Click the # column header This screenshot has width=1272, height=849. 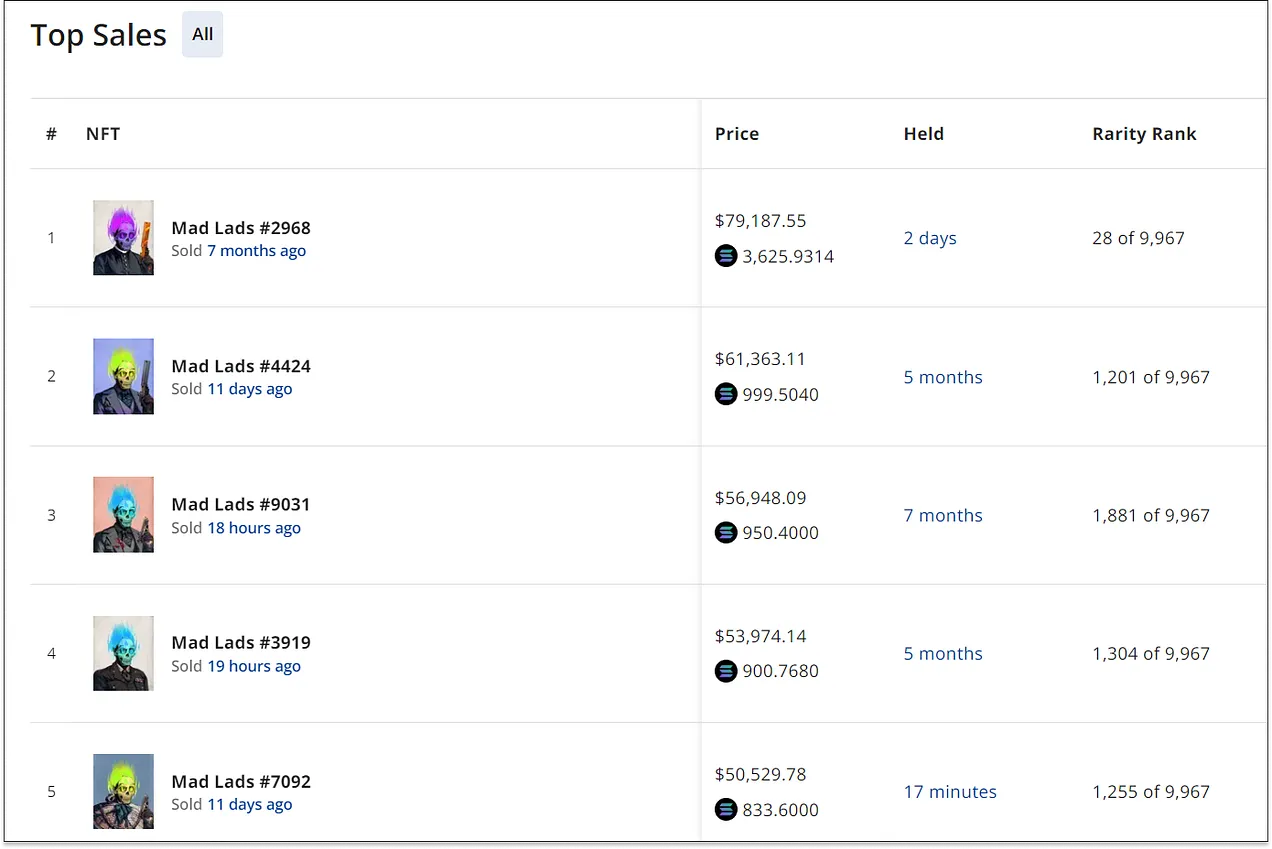tap(51, 134)
